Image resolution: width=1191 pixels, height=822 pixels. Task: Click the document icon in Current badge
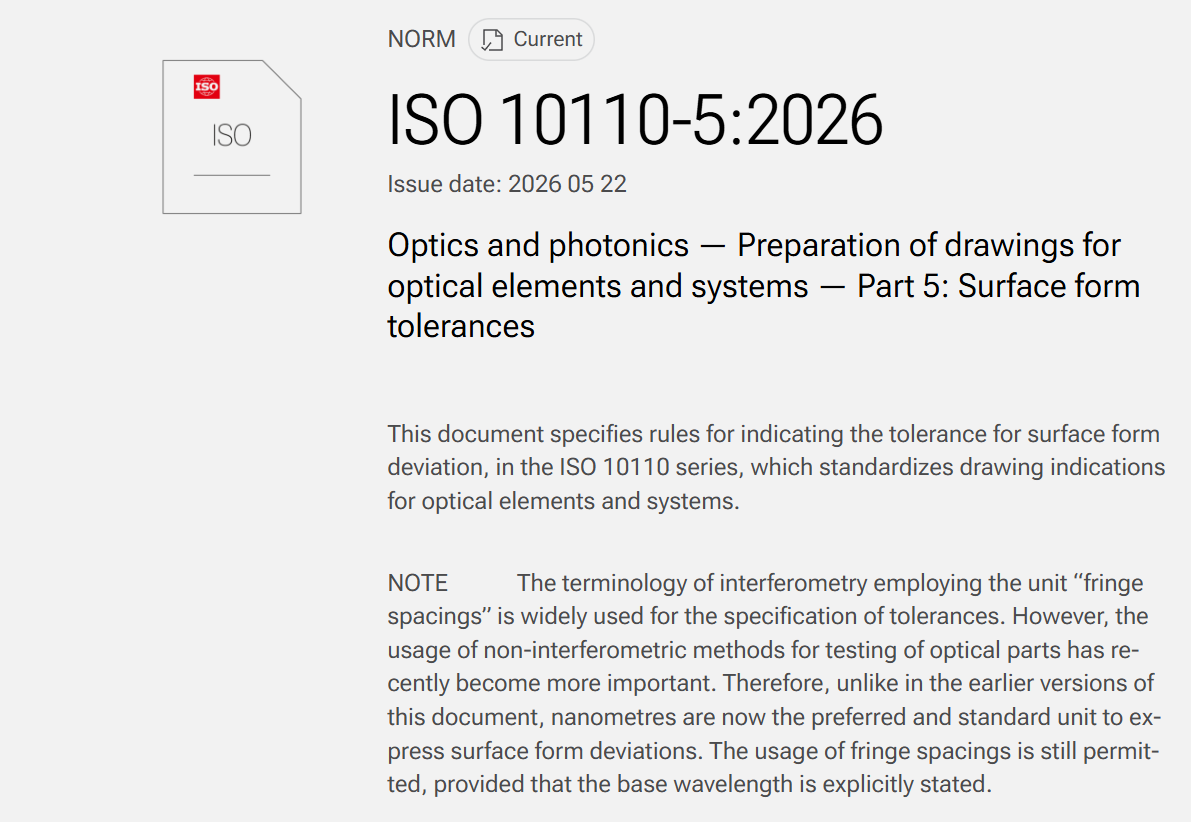(492, 40)
